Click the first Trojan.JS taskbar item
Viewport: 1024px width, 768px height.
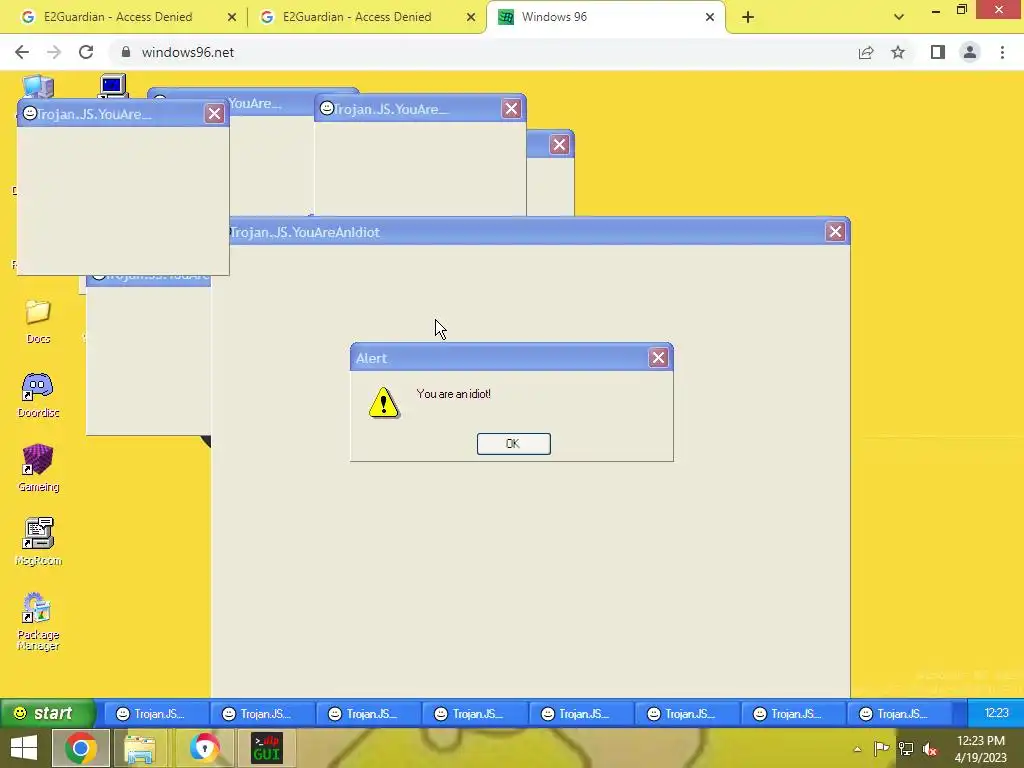pos(155,714)
